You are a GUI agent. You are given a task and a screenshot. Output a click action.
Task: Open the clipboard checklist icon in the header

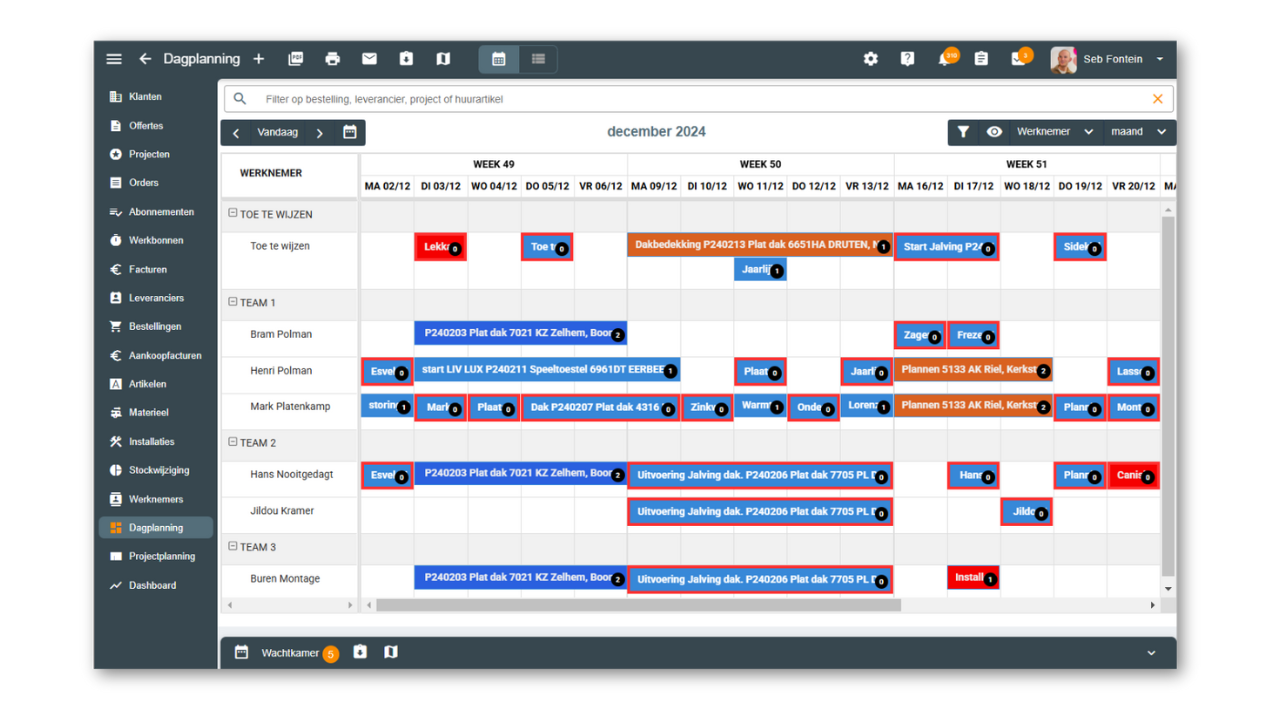(982, 59)
